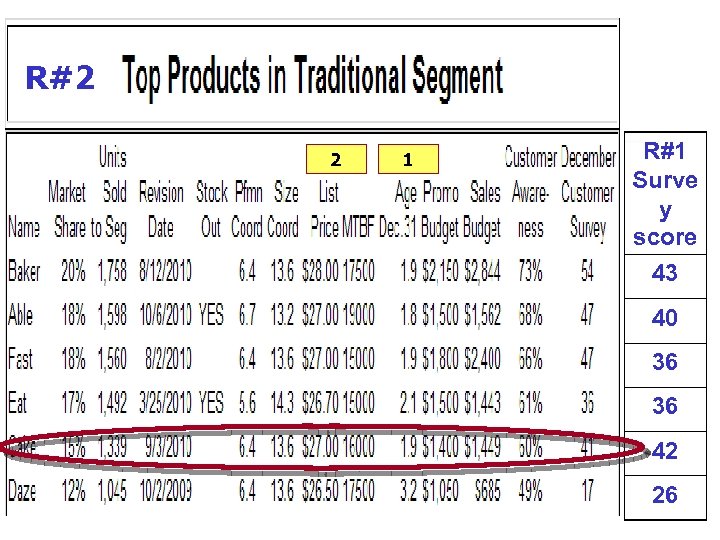Image resolution: width=720 pixels, height=540 pixels.
Task: Click the Stock Out column header
Action: click(212, 210)
